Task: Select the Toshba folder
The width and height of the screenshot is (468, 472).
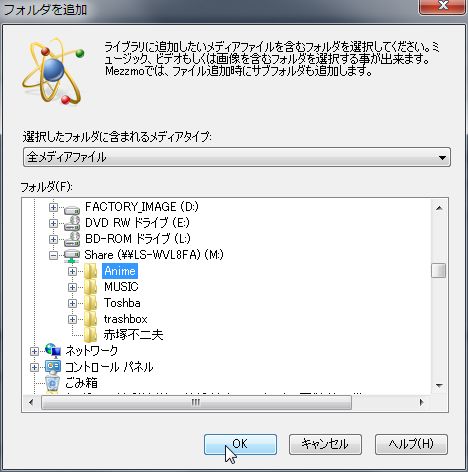Action: point(122,303)
